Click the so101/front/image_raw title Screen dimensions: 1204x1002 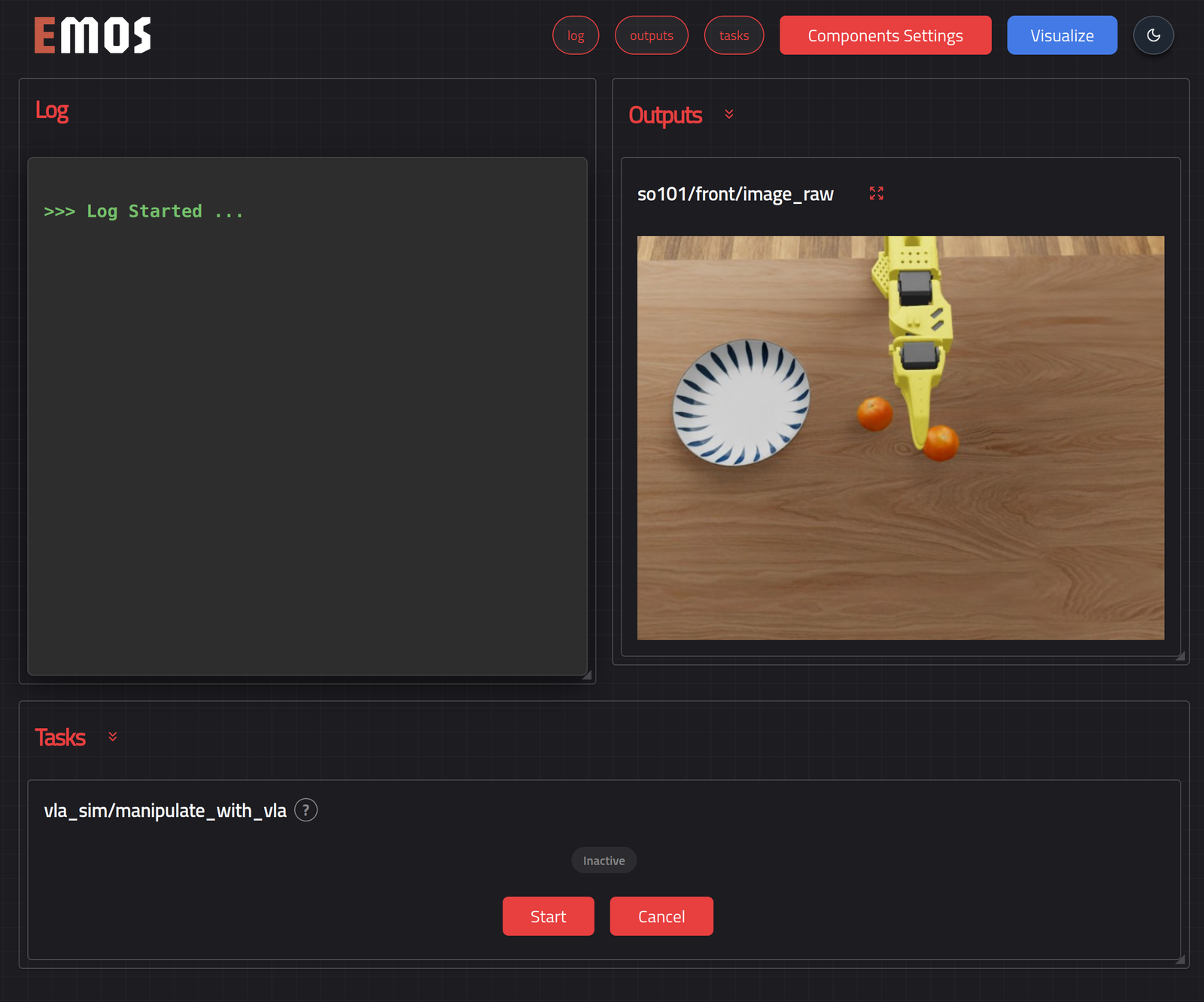(x=735, y=194)
